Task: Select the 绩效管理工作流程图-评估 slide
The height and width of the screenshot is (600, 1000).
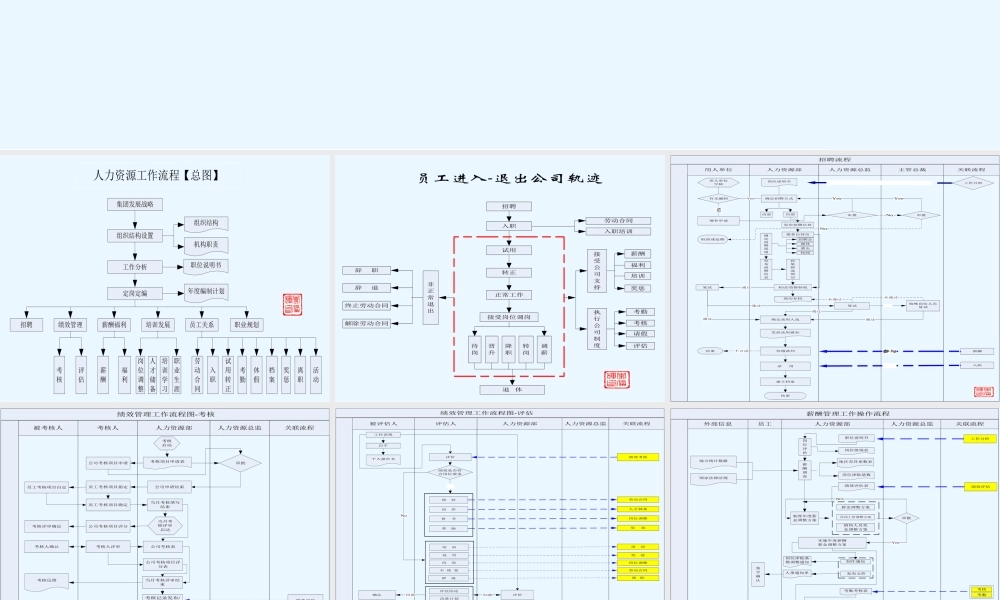Action: 500,503
